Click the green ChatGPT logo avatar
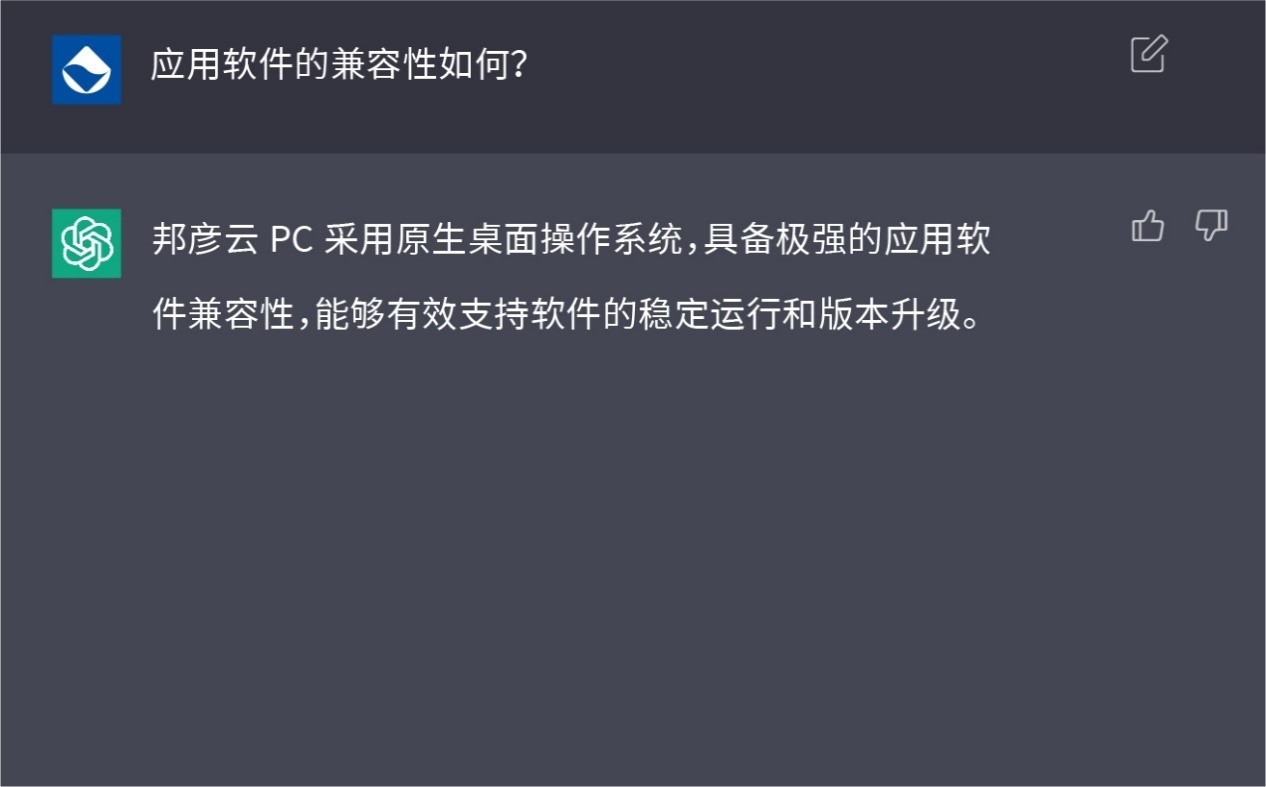Image resolution: width=1266 pixels, height=787 pixels. [87, 243]
